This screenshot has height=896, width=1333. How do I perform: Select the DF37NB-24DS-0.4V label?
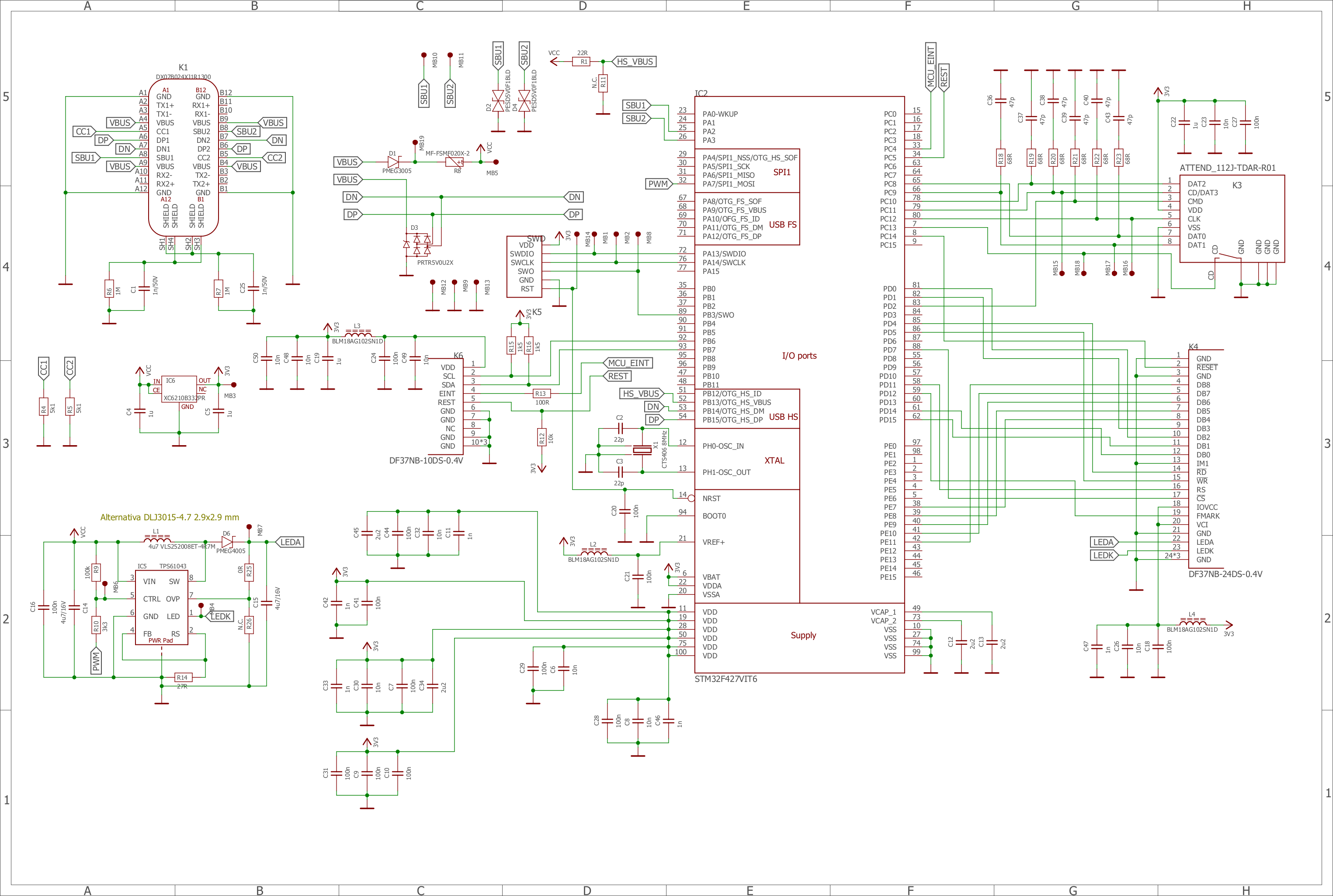pyautogui.click(x=1225, y=574)
